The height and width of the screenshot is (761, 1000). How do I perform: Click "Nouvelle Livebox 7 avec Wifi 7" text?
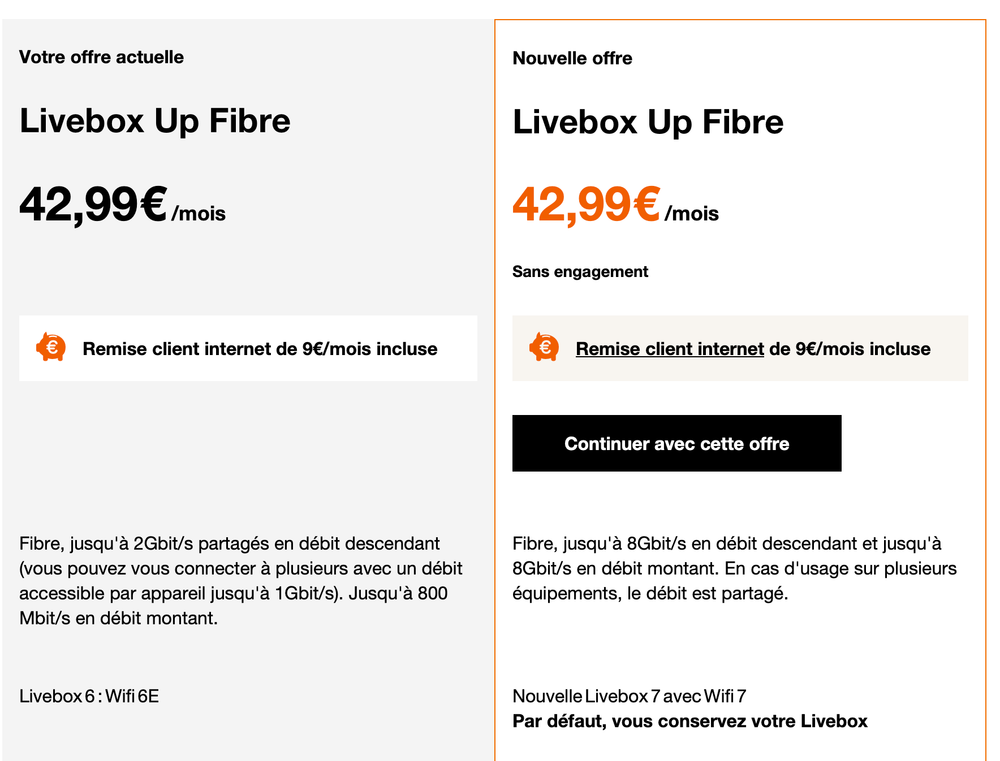629,696
